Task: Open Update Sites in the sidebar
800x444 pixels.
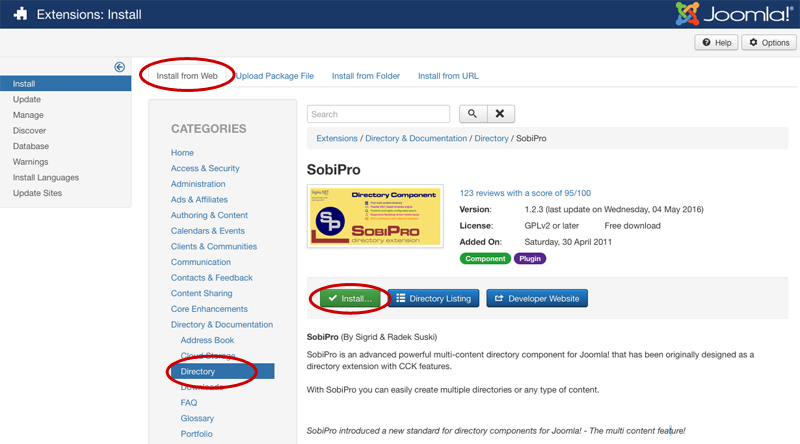Action: point(37,193)
